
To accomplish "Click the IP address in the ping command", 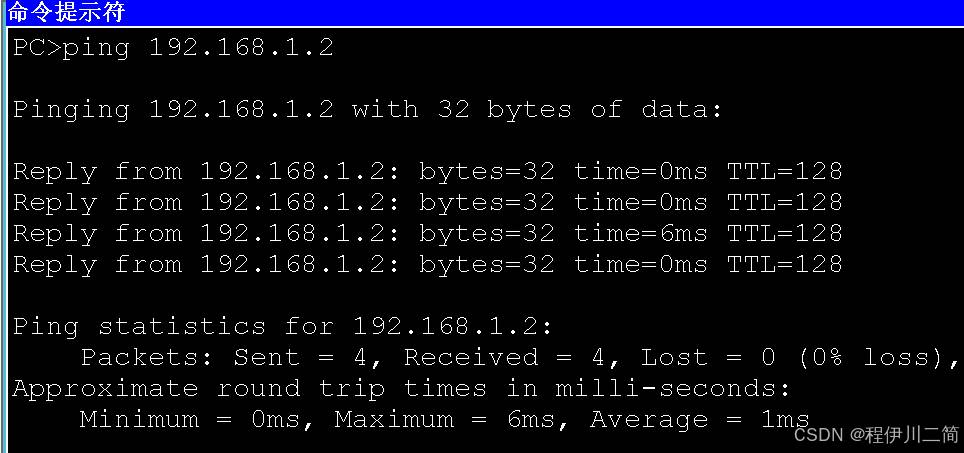I will 240,47.
